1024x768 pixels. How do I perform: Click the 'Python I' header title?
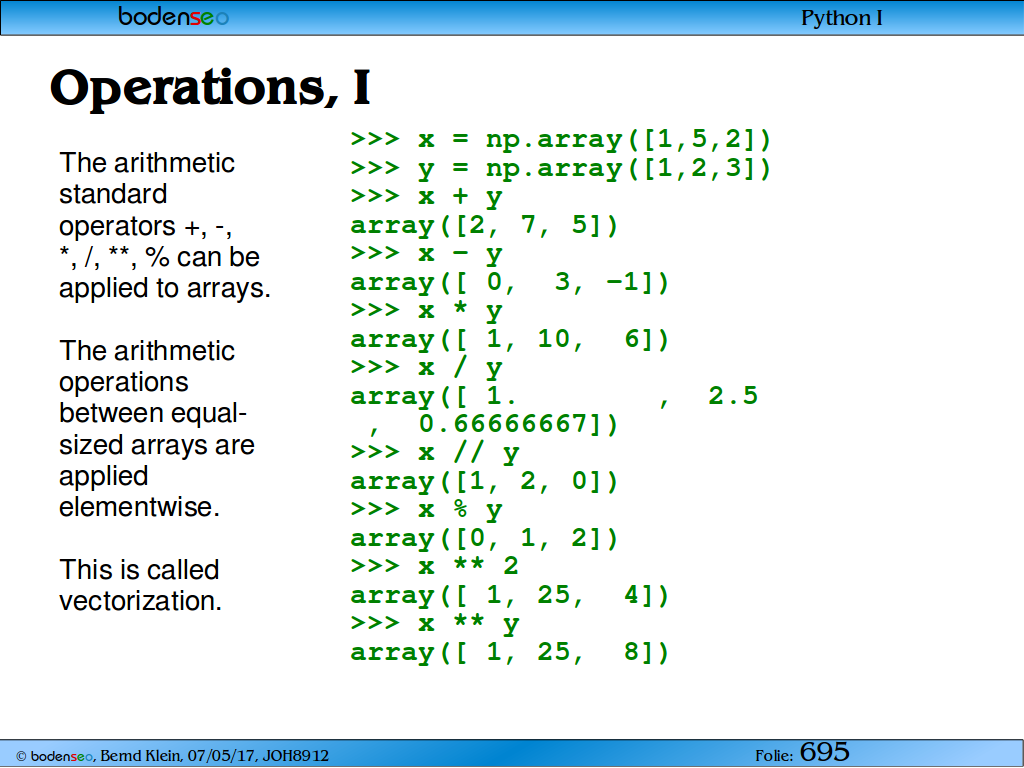pos(841,18)
